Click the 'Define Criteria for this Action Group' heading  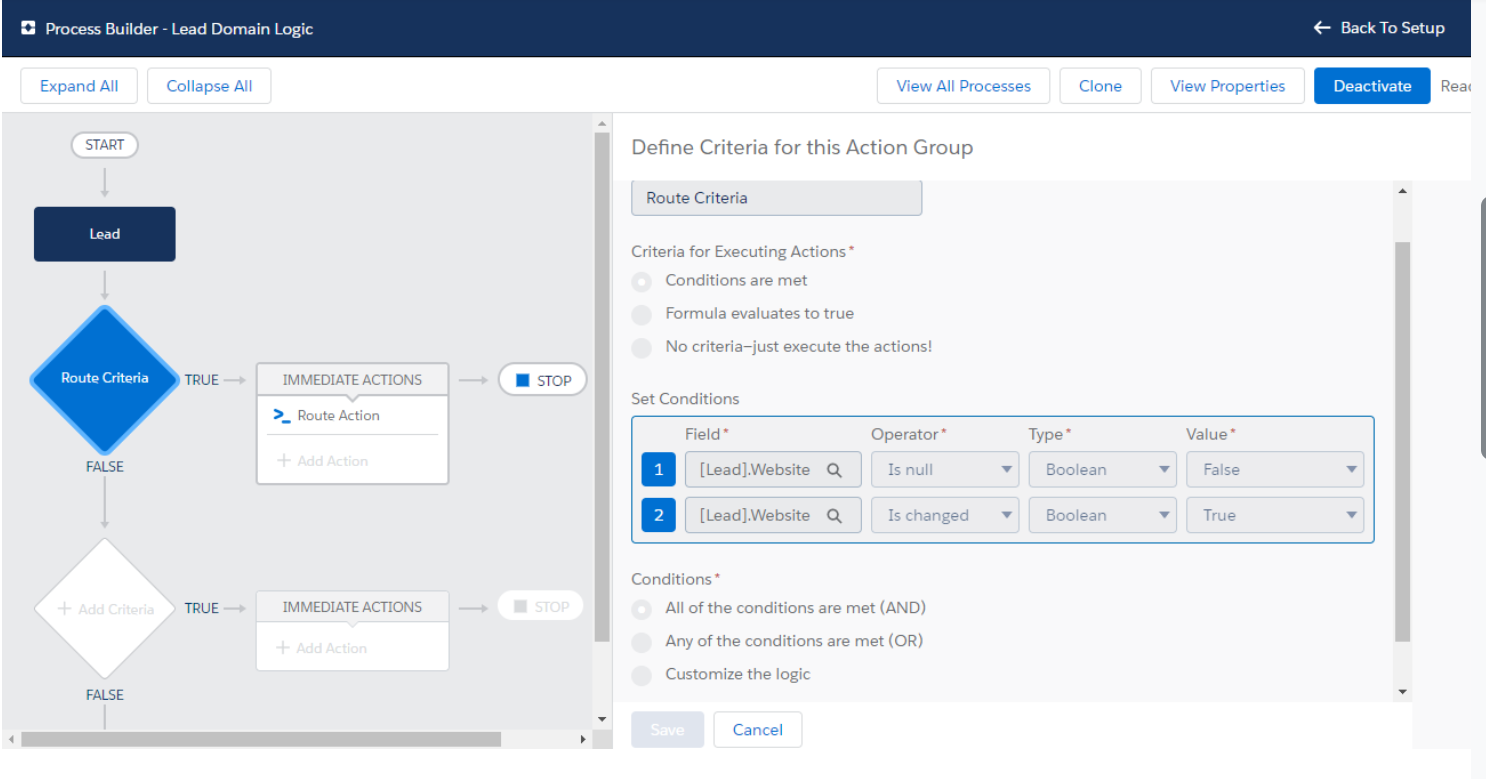[x=802, y=148]
